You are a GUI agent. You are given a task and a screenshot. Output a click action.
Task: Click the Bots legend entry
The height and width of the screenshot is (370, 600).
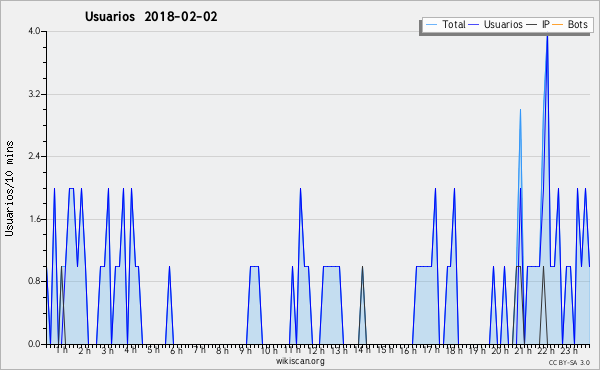pyautogui.click(x=570, y=24)
